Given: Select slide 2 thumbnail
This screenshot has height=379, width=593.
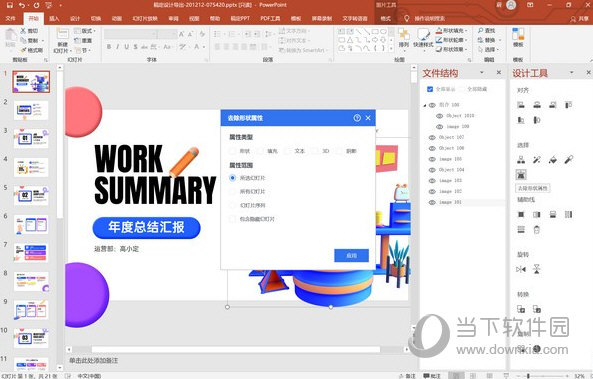Looking at the screenshot, I should 31,110.
